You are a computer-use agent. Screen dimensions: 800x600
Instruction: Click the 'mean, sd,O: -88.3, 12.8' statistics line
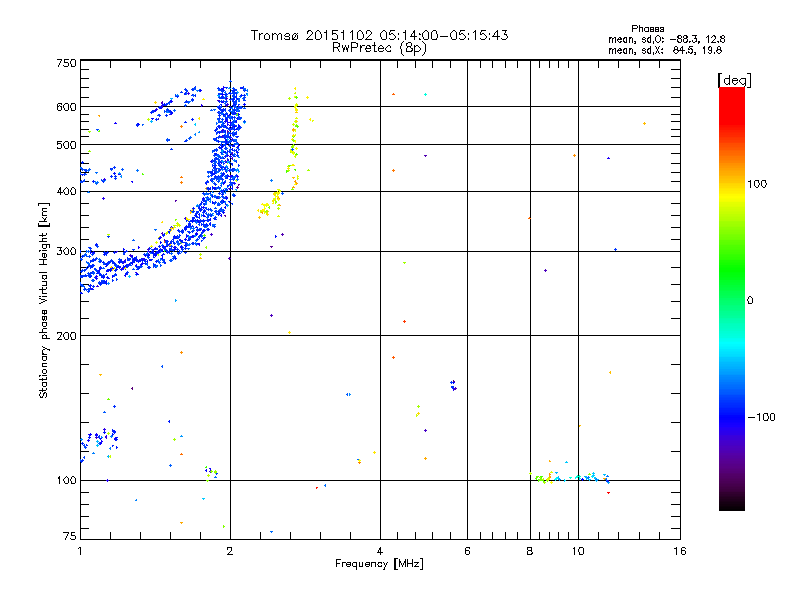[666, 40]
